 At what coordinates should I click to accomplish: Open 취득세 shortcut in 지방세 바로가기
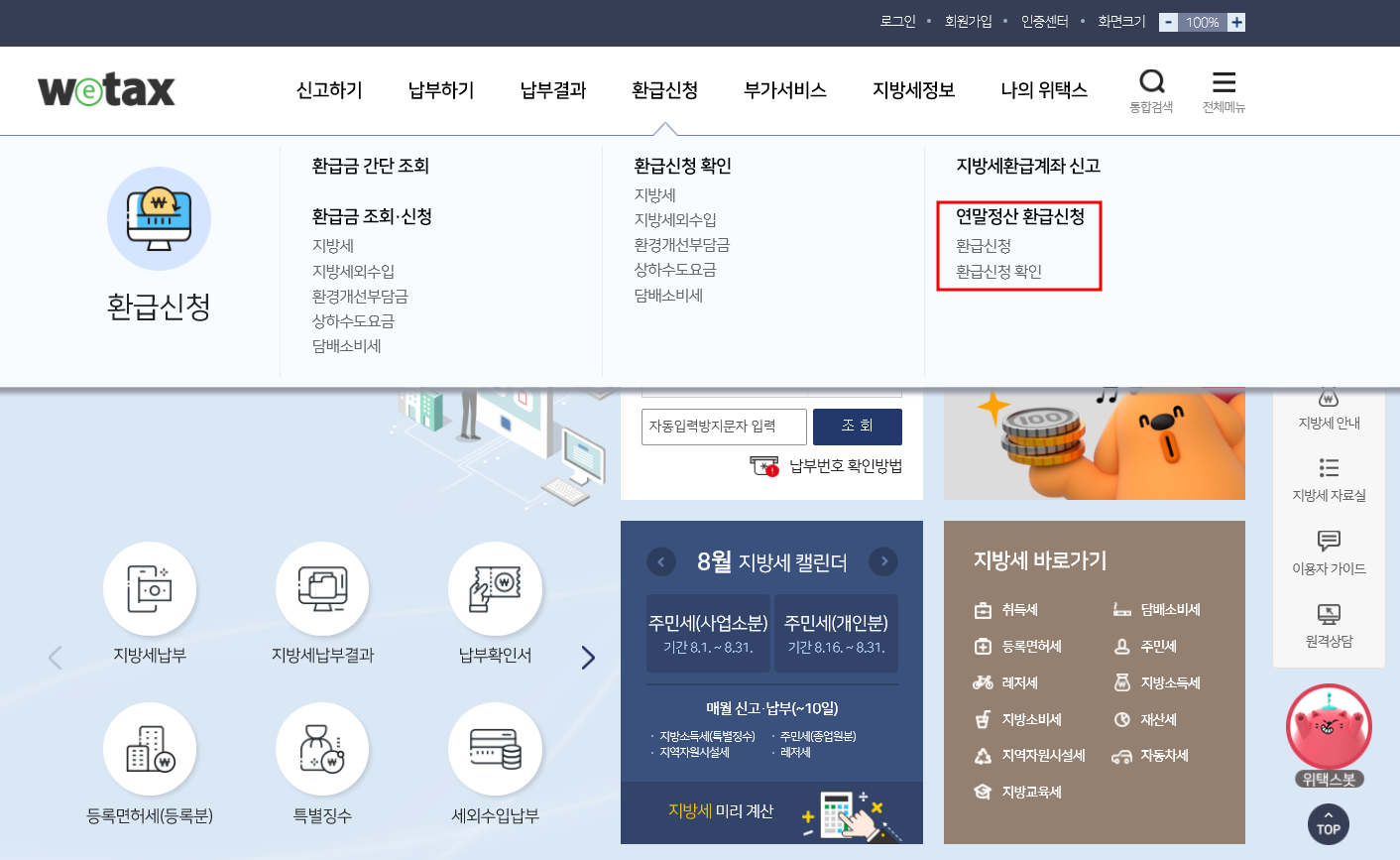click(1006, 610)
